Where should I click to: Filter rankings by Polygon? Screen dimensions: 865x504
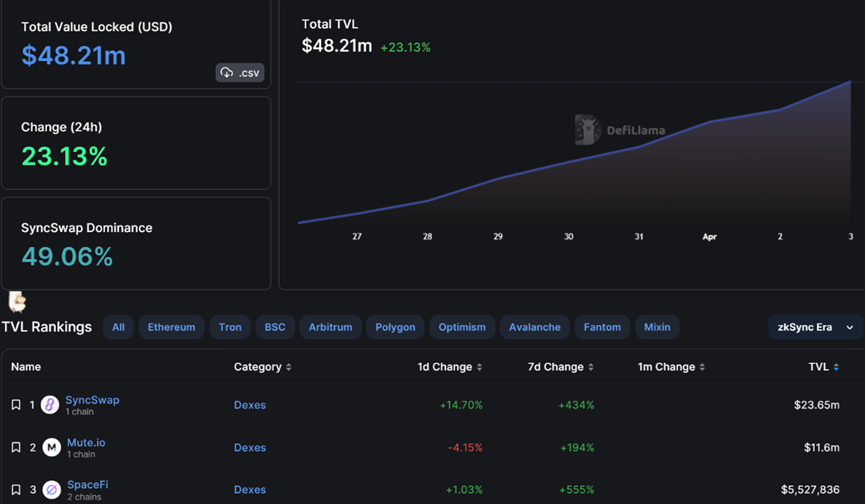click(395, 327)
